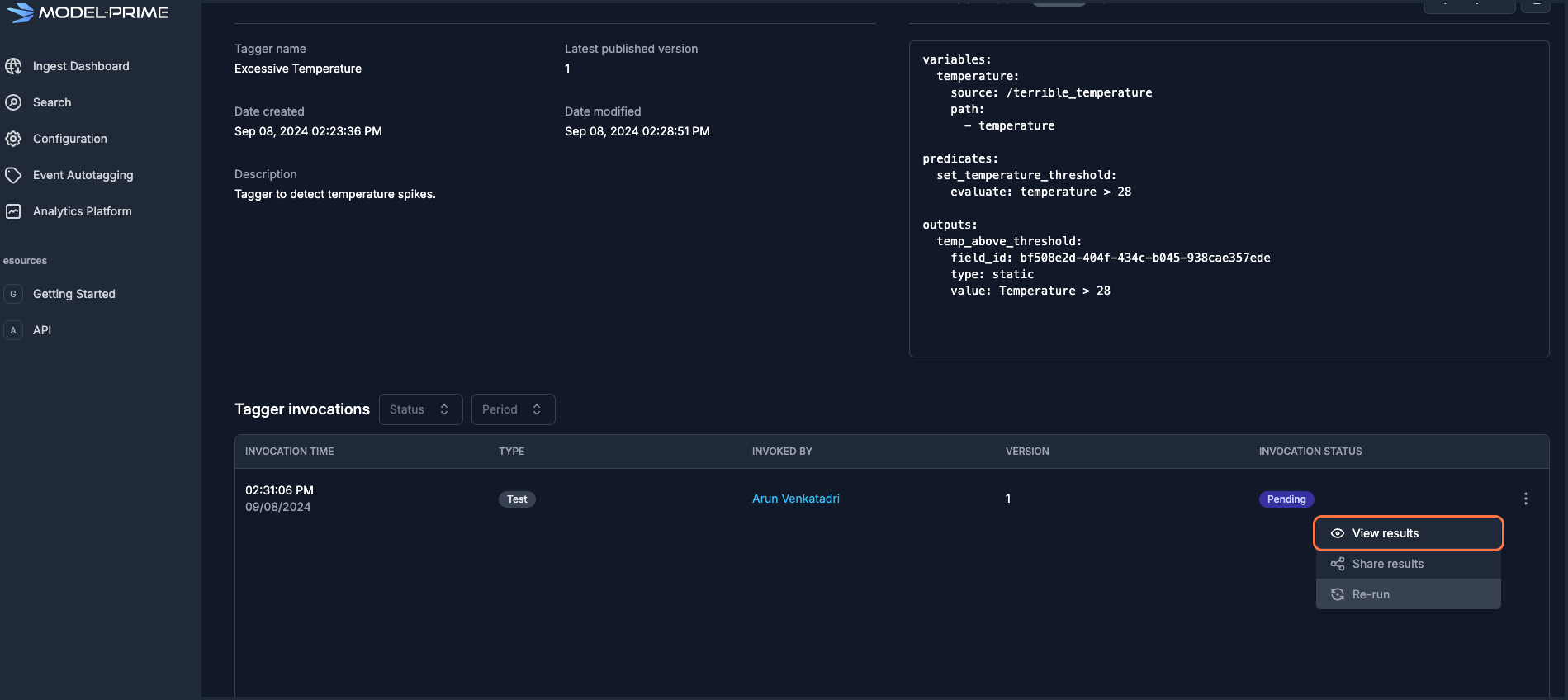
Task: Click the Model-Prime logo
Action: click(x=87, y=12)
